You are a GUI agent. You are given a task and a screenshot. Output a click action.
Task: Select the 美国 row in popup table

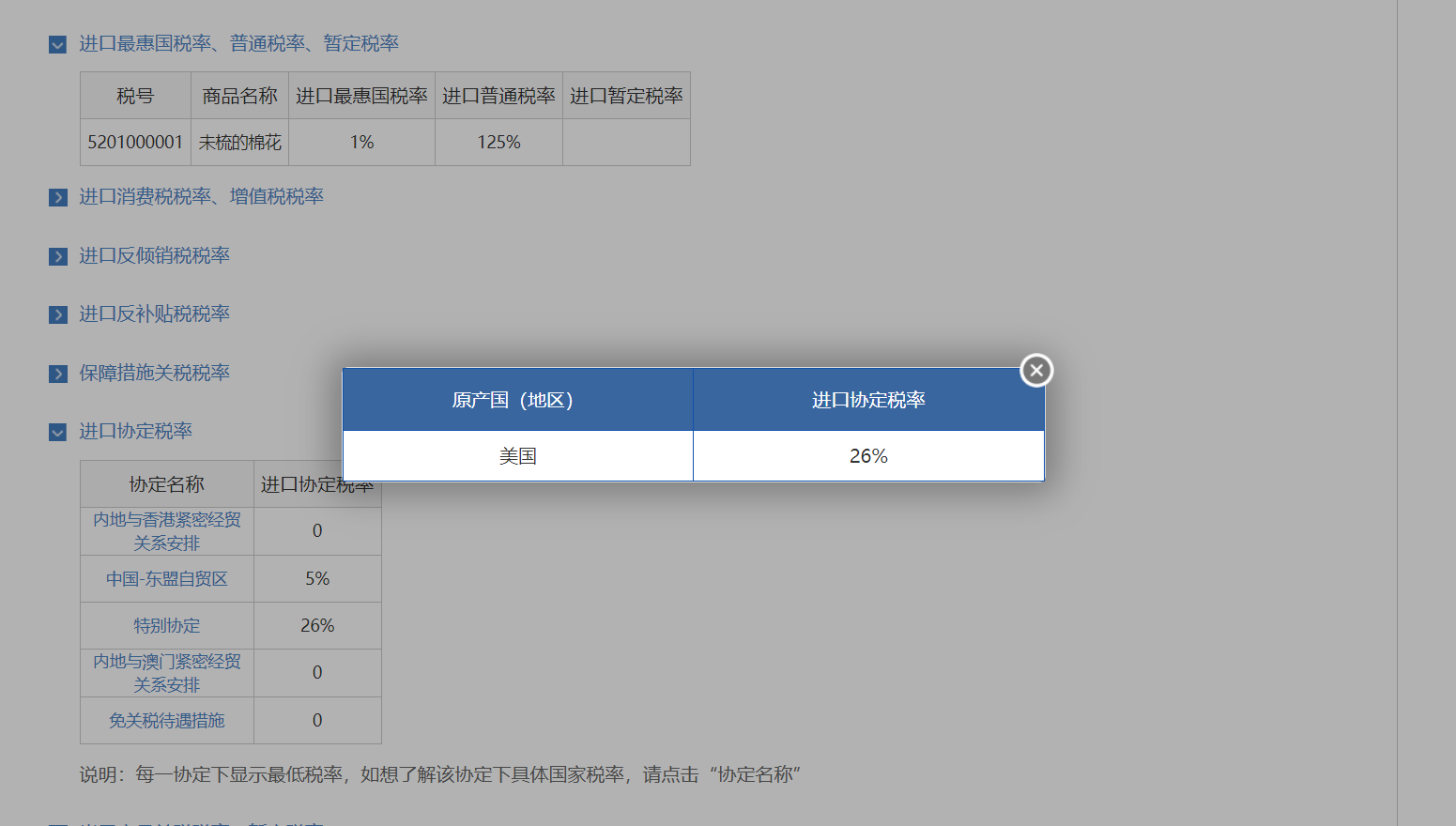[x=518, y=456]
